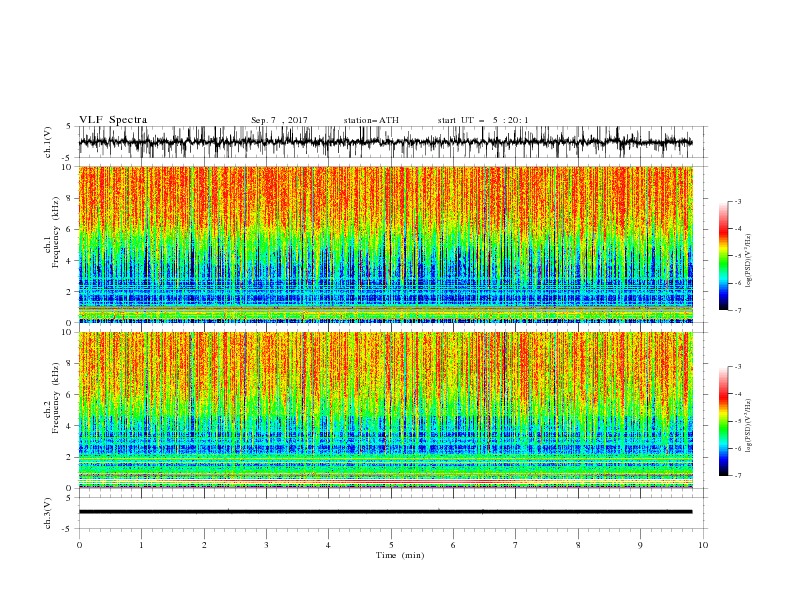792x612 pixels.
Task: Click time axis tick label "0"
Action: pyautogui.click(x=79, y=545)
